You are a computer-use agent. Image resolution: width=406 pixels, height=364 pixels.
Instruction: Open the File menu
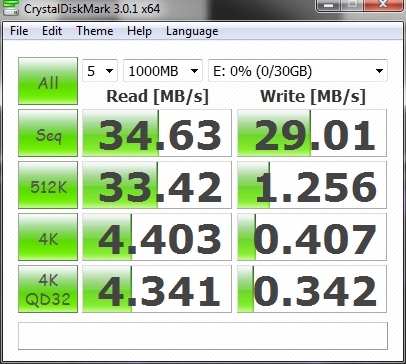tap(19, 31)
